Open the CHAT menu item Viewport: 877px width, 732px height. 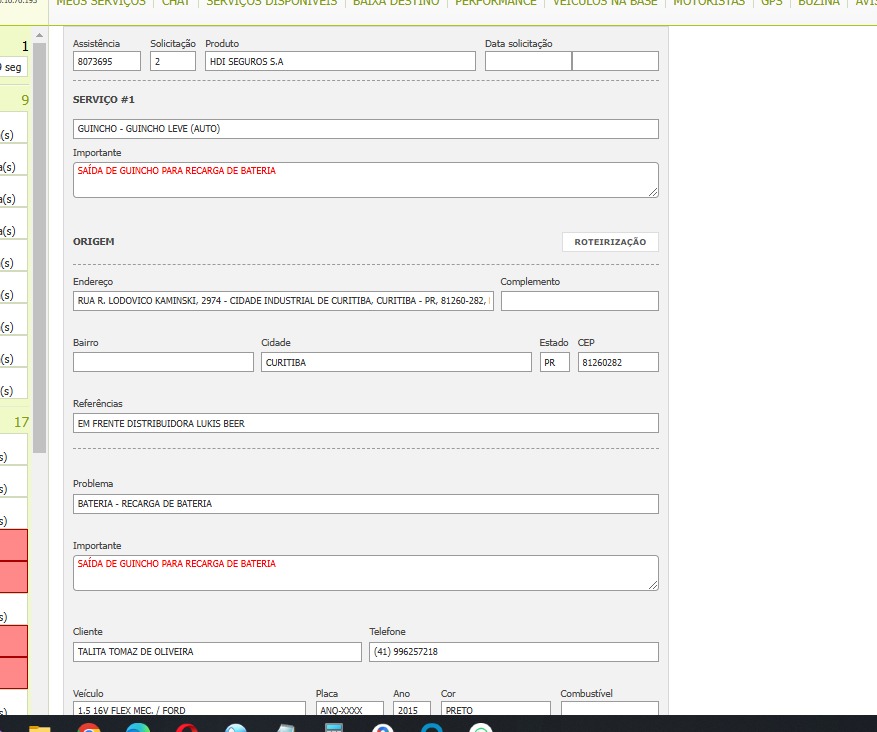[176, 3]
